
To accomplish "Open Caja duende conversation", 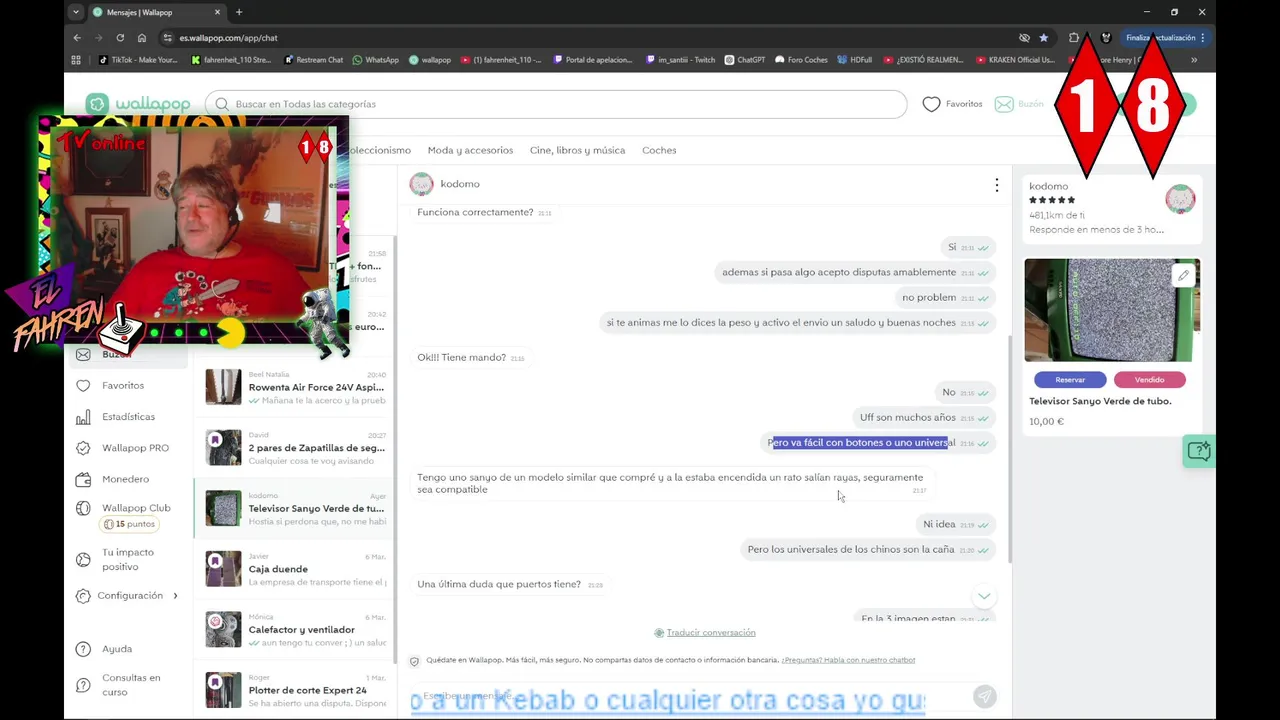I will (x=295, y=569).
